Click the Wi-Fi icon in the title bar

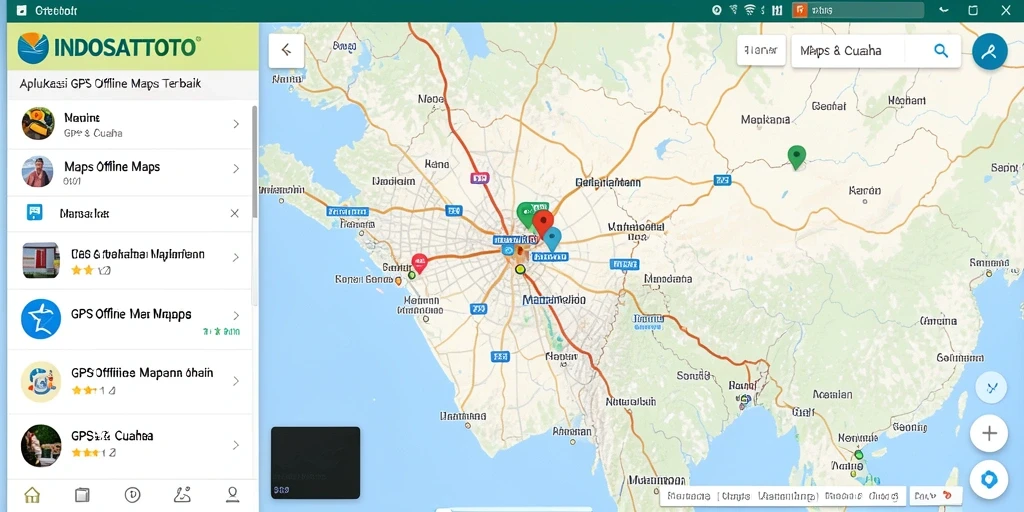(x=749, y=10)
